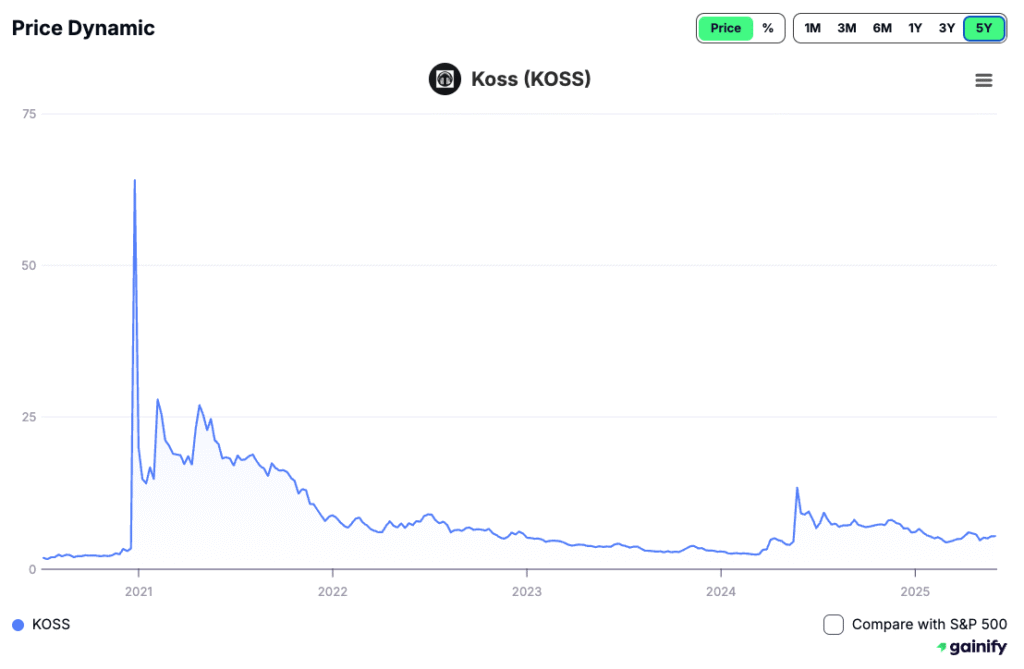Click the 2021 x-axis label
This screenshot has height=669, width=1024.
coord(138,592)
